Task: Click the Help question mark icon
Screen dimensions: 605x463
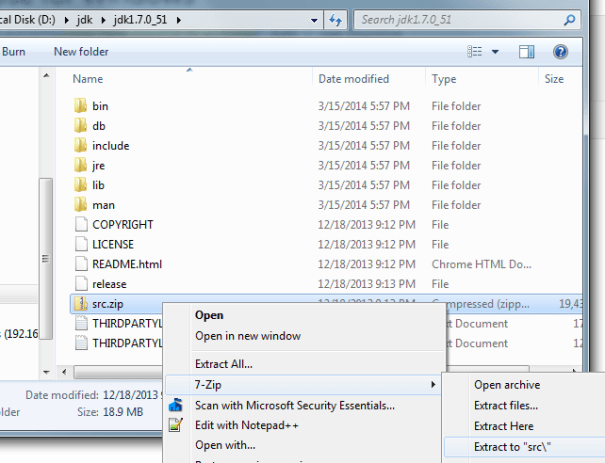Action: click(560, 51)
